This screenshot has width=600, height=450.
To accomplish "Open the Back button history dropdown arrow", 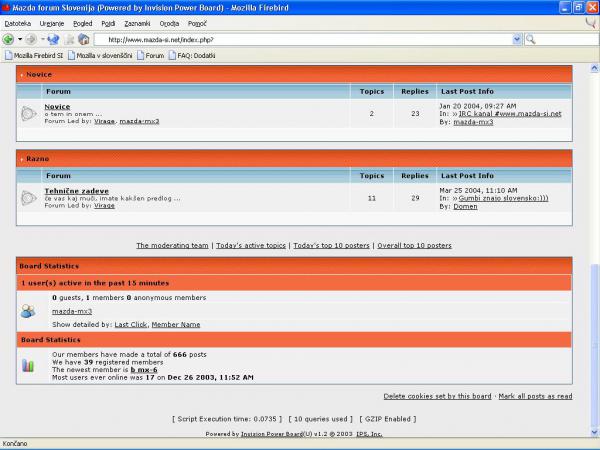I will 20,39.
